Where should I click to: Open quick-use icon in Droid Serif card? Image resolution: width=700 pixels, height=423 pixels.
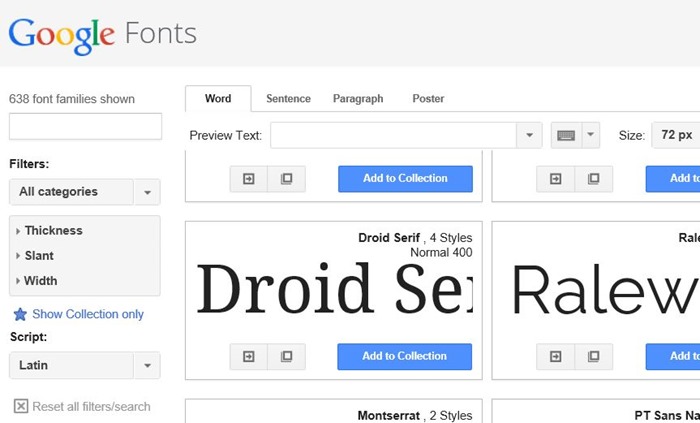point(249,357)
